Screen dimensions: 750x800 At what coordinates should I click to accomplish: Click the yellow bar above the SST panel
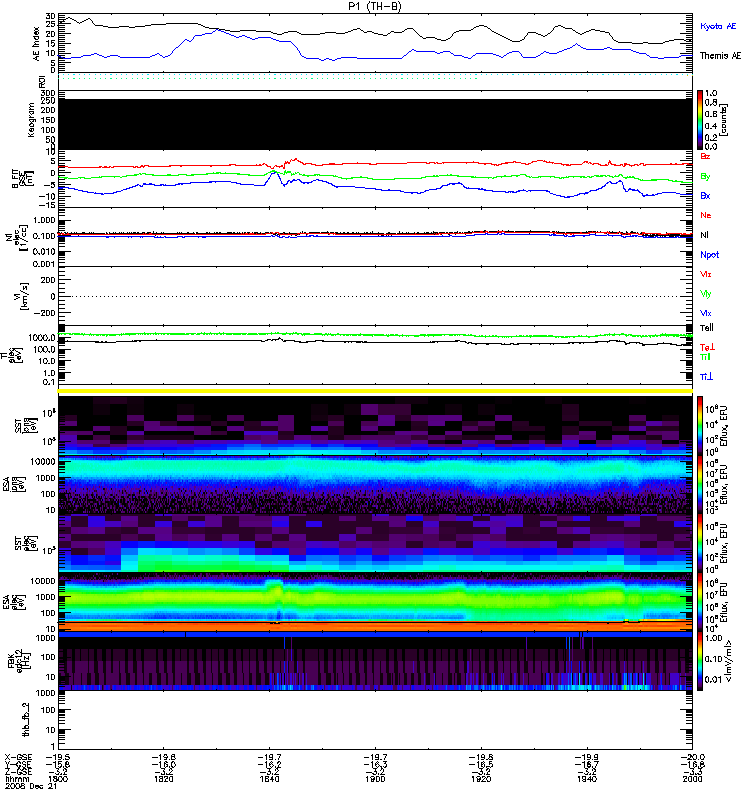(x=375, y=391)
